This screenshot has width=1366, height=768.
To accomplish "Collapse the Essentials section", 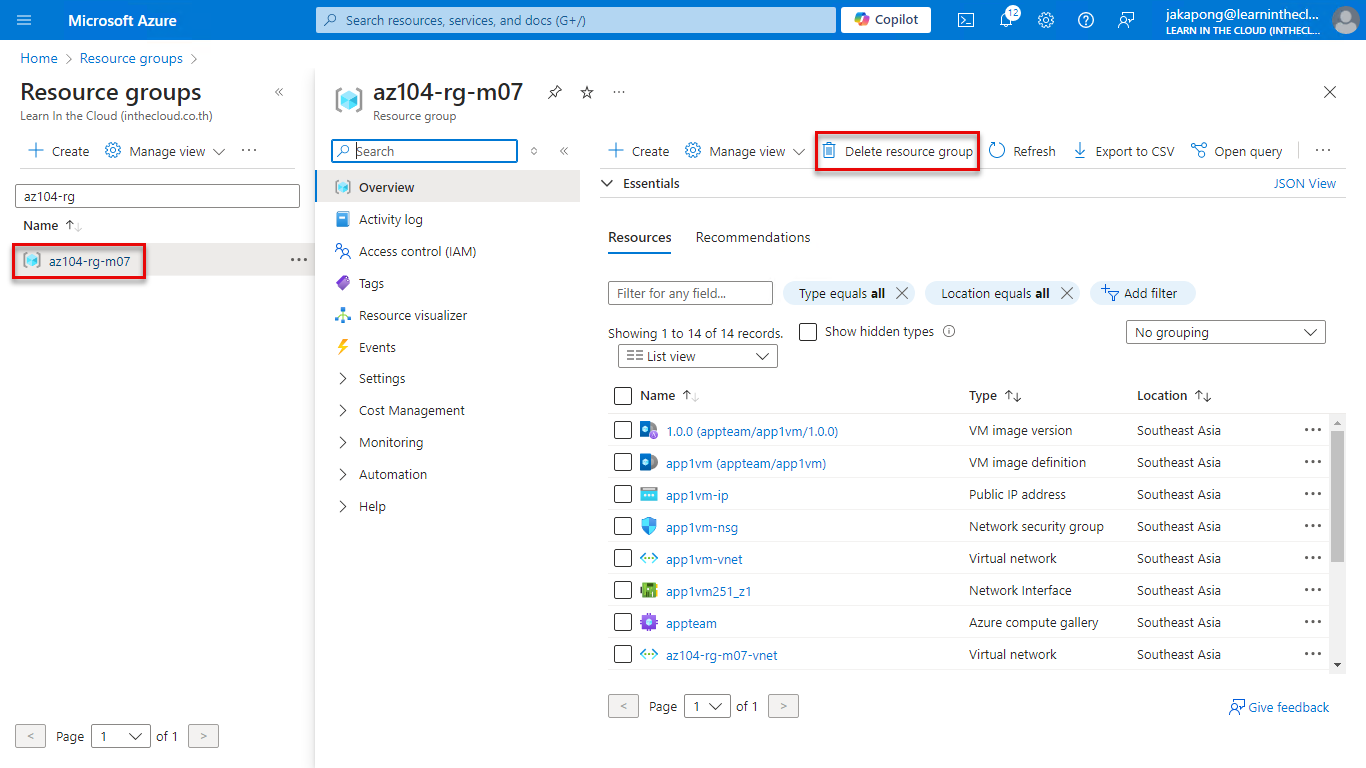I will pyautogui.click(x=607, y=183).
